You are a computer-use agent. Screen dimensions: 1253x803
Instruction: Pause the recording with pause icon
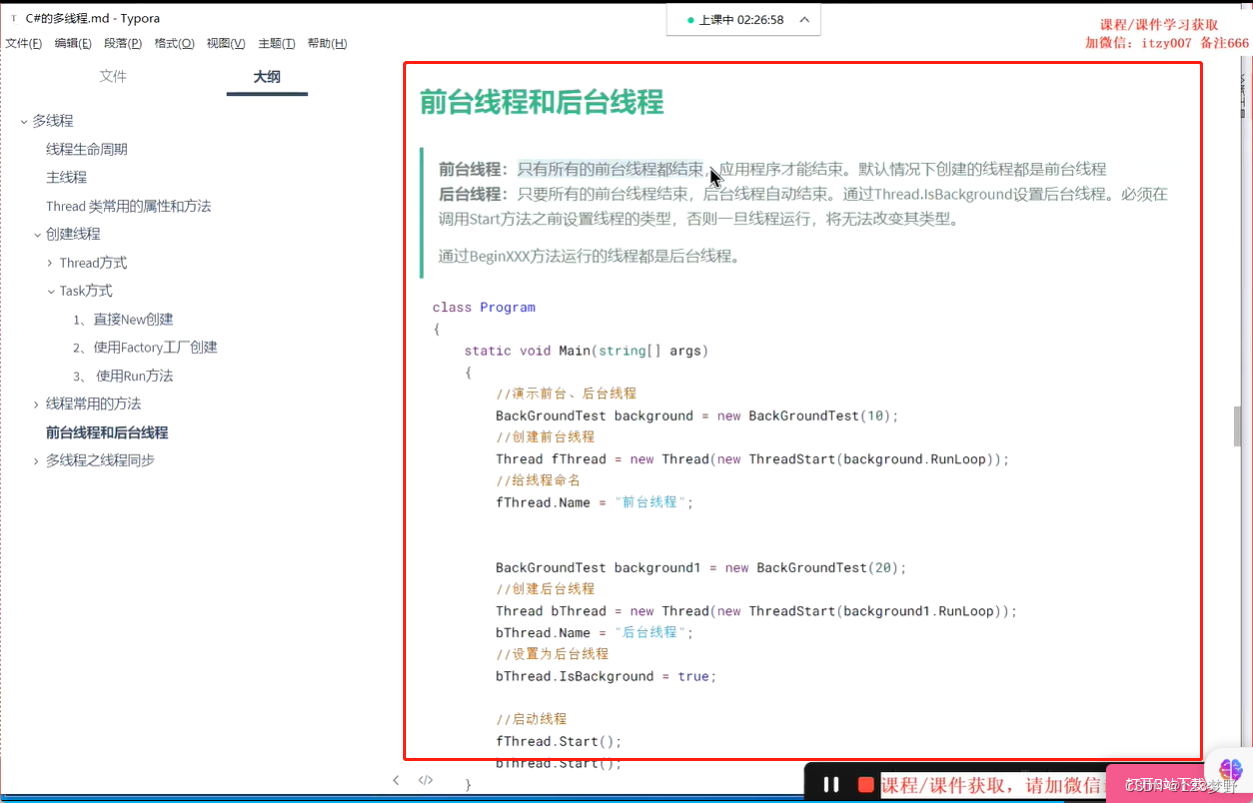(x=831, y=785)
